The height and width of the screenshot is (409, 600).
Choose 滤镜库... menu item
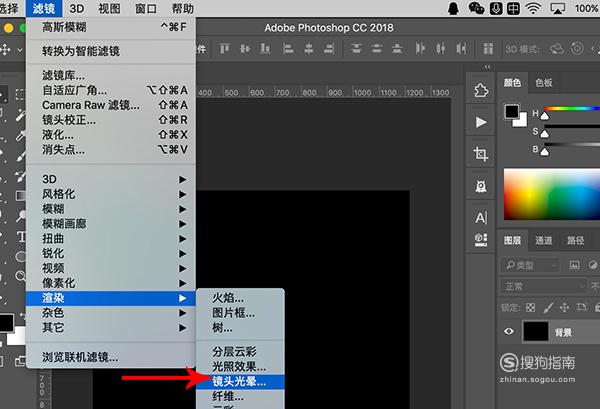111,75
